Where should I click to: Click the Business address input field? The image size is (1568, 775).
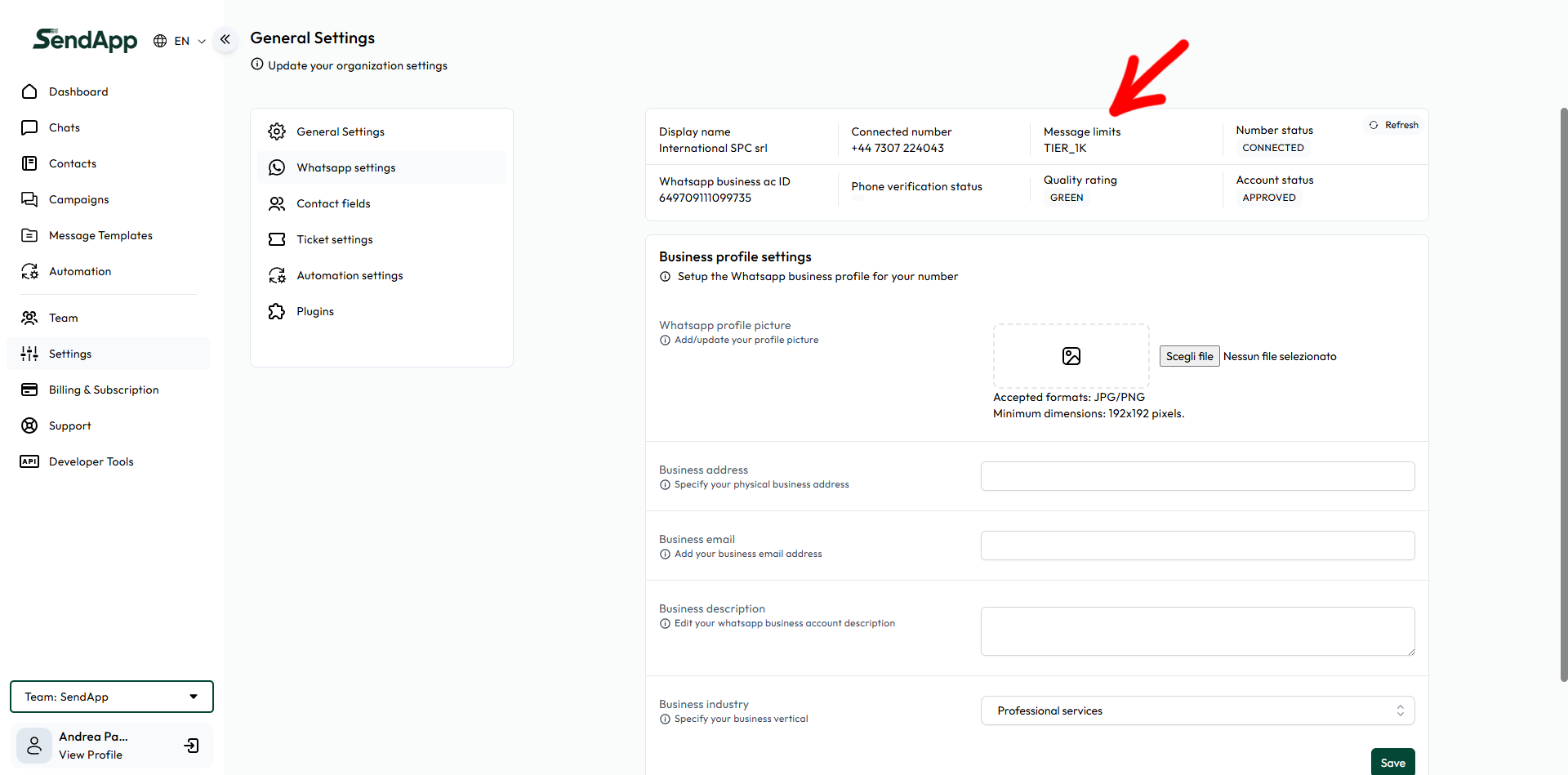click(x=1197, y=476)
